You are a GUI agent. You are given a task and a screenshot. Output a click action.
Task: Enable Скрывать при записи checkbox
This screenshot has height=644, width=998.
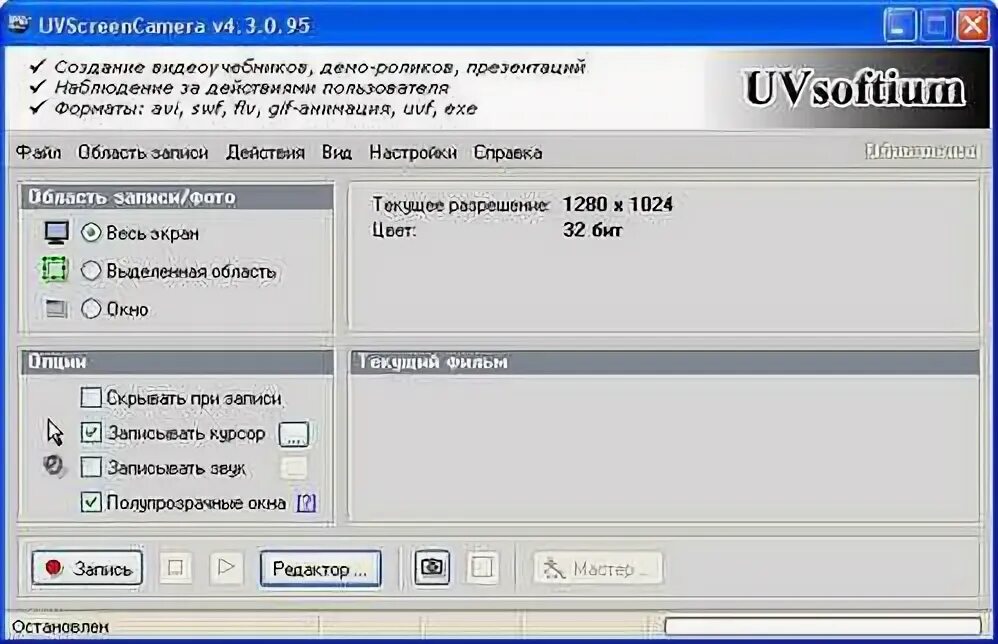[91, 398]
